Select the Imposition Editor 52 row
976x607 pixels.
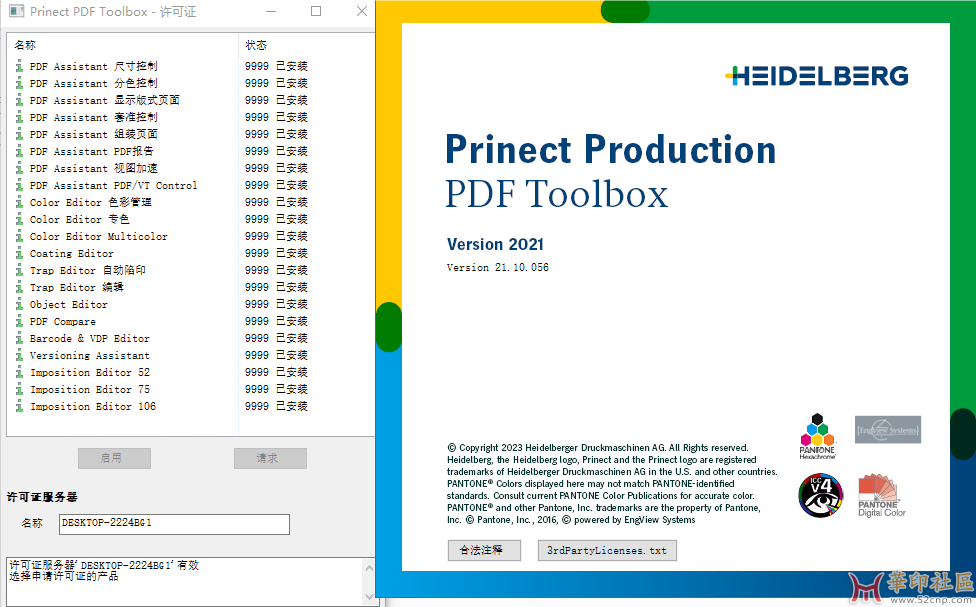pyautogui.click(x=190, y=372)
